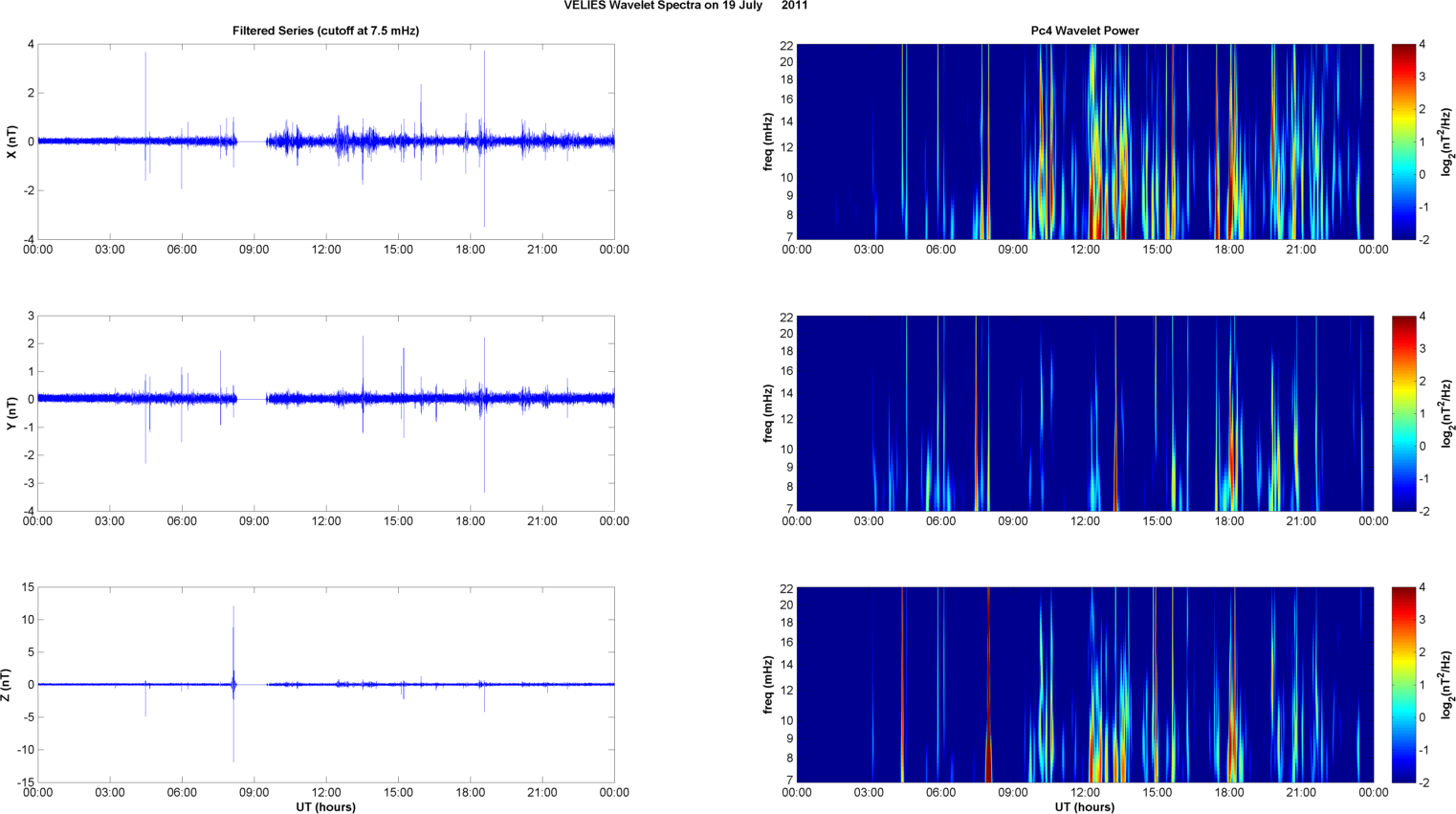Select the X (nT) axis label
This screenshot has height=814, width=1456.
coord(11,142)
